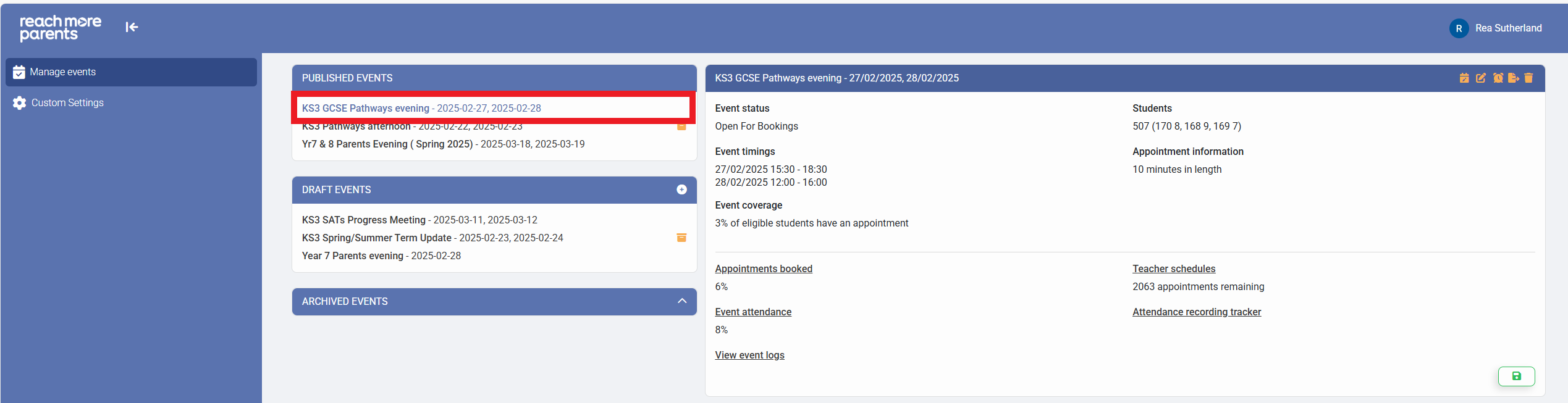The image size is (1568, 403).
Task: Open Manage events in the sidebar
Action: [x=63, y=72]
